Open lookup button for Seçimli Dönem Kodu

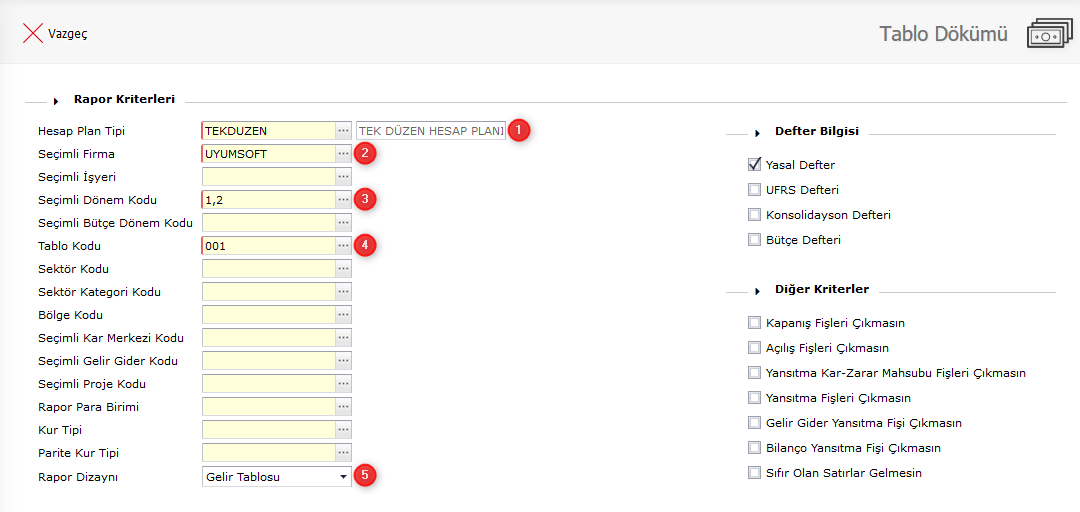click(344, 200)
